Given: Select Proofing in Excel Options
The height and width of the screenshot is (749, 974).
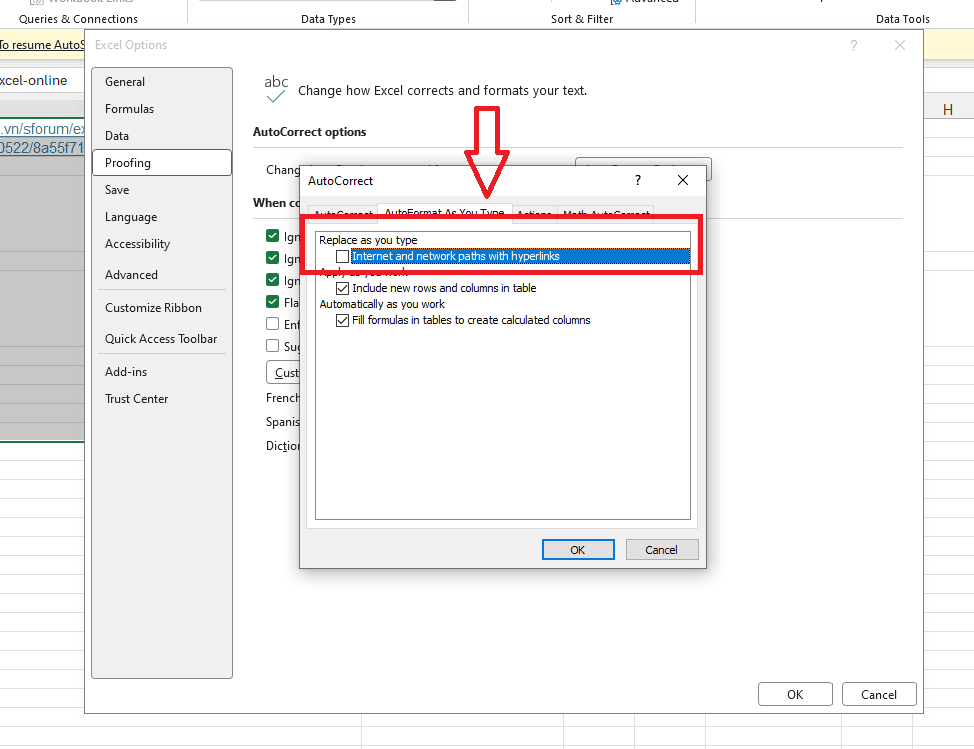Looking at the screenshot, I should pos(162,163).
